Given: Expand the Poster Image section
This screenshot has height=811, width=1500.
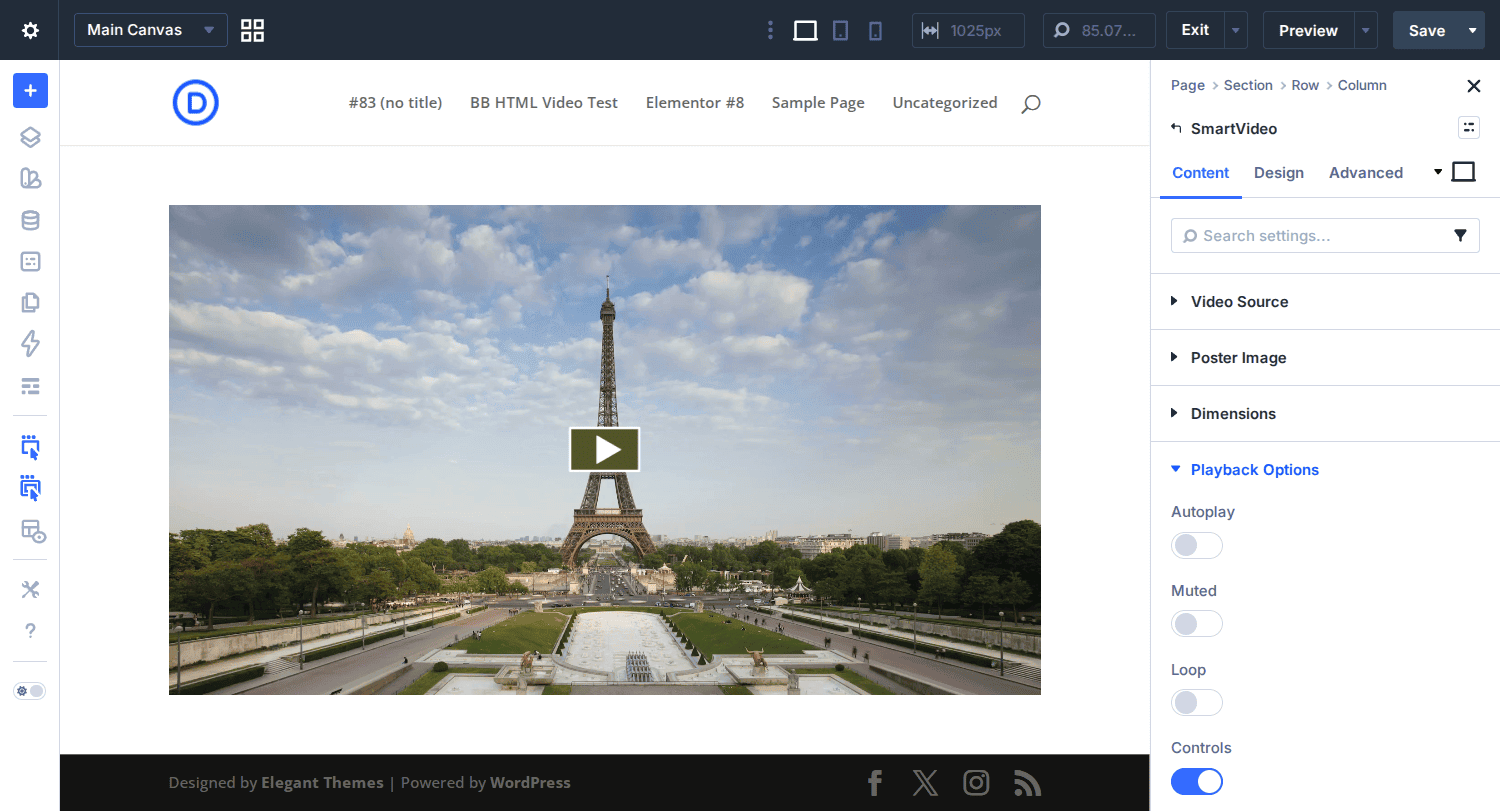Looking at the screenshot, I should [x=1238, y=357].
